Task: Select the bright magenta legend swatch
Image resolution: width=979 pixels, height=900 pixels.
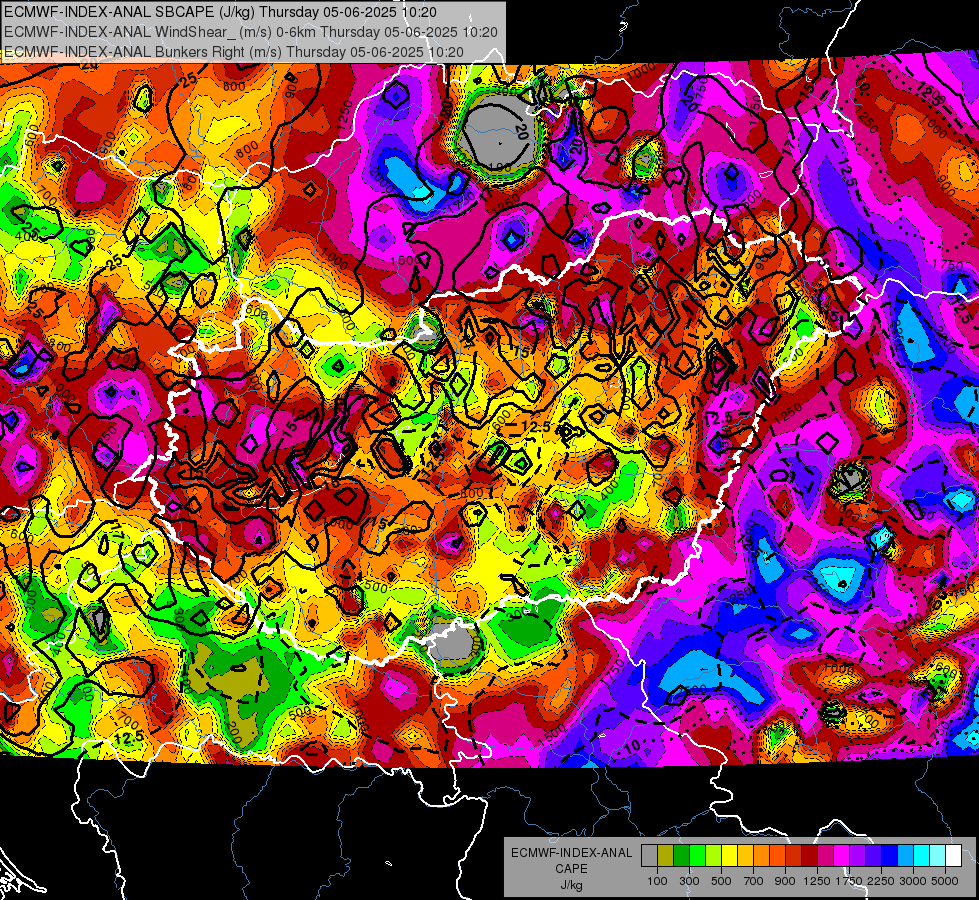Action: point(842,856)
